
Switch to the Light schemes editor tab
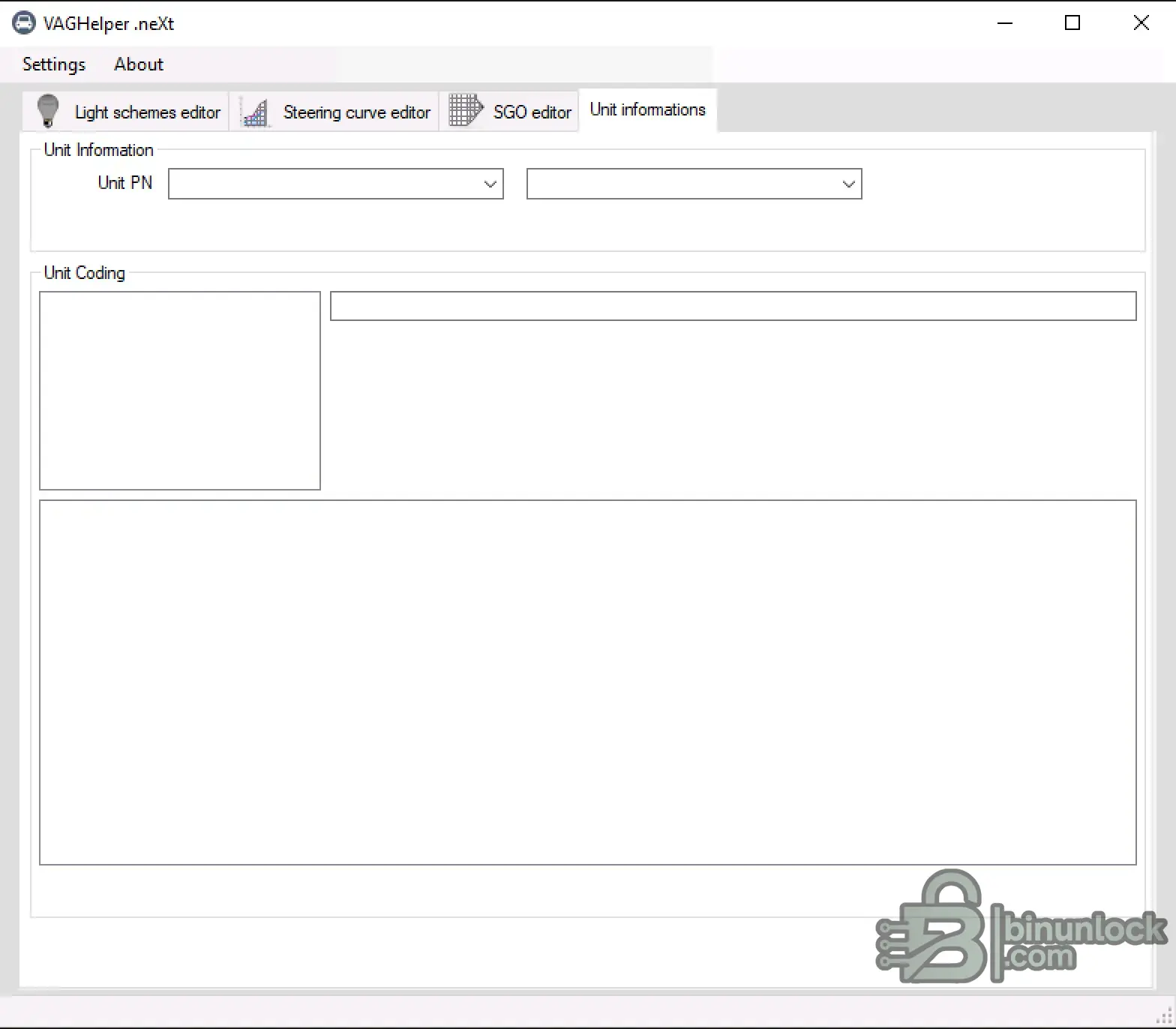coord(125,112)
